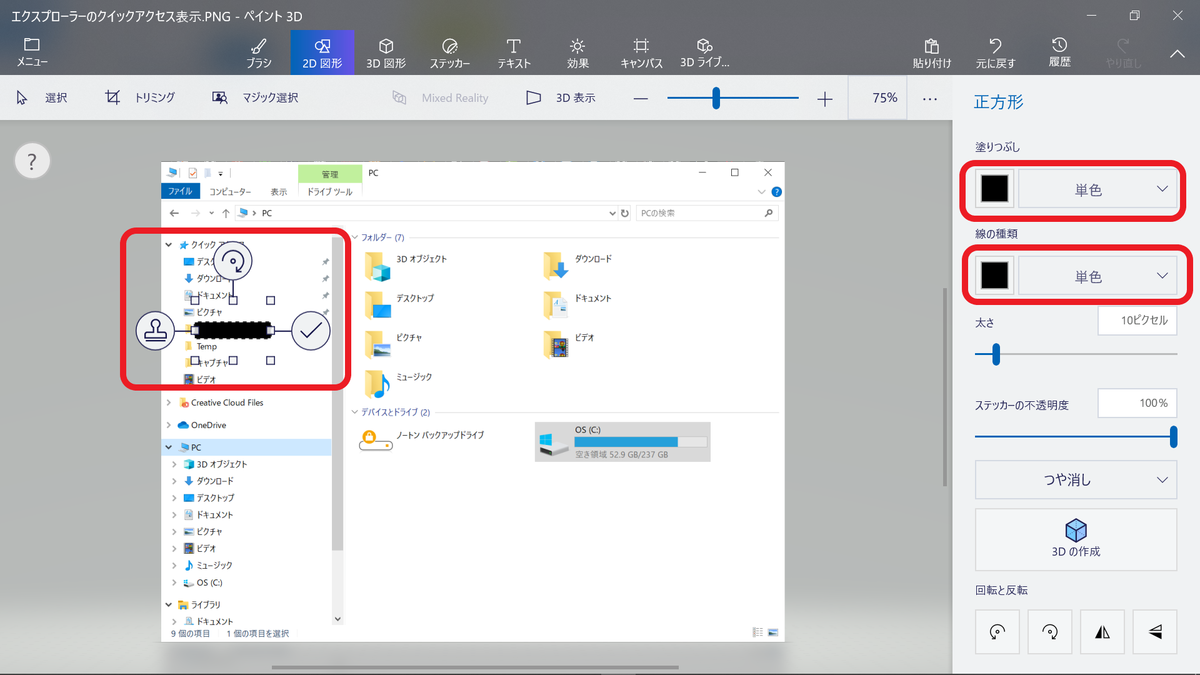Viewport: 1200px width, 675px height.
Task: Click the 表示 tab in Explorer image
Action: (278, 191)
